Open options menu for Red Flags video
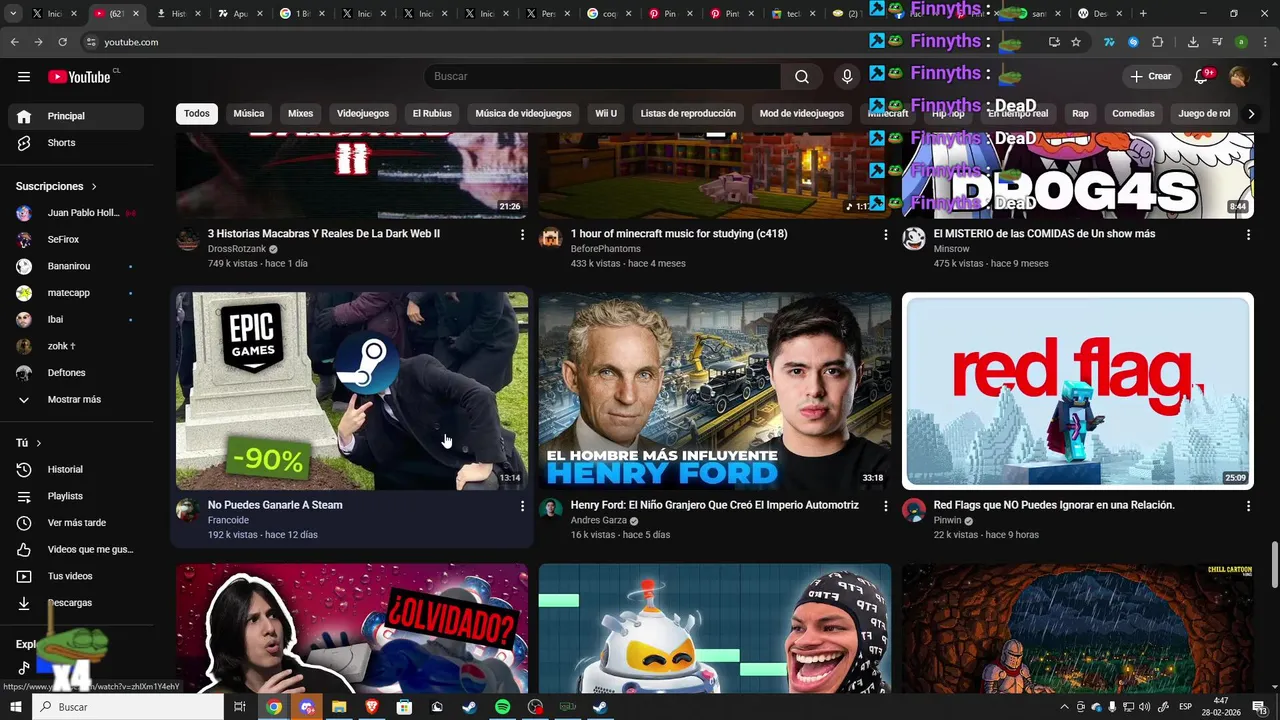 tap(1248, 506)
